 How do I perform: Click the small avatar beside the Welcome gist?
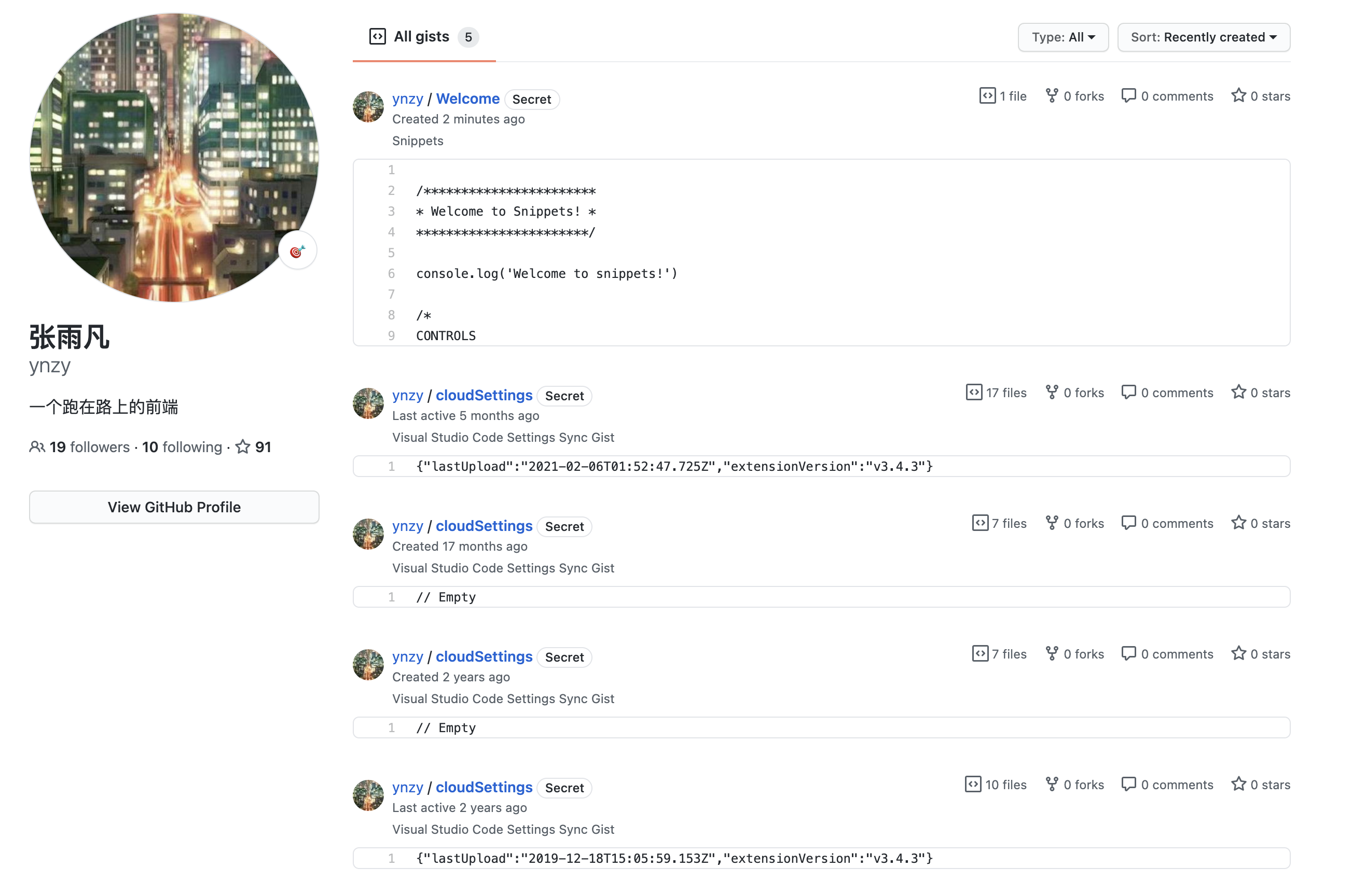click(368, 107)
